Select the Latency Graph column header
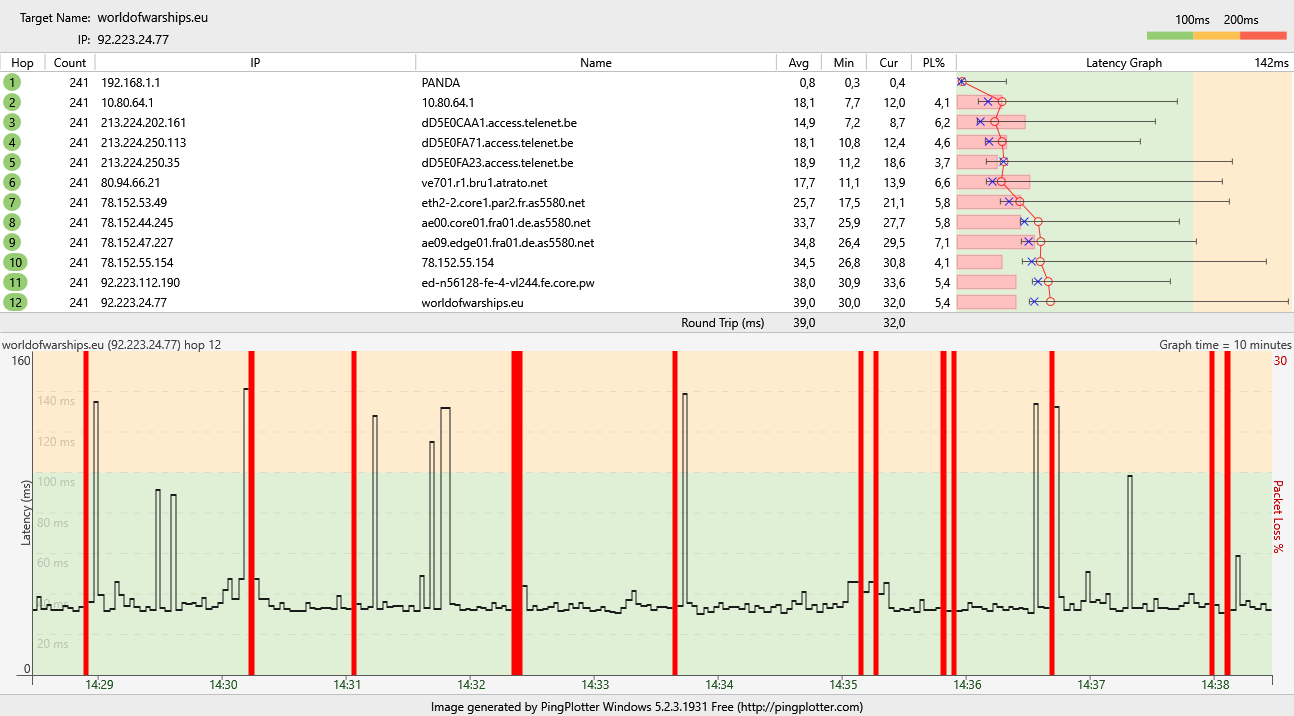Viewport: 1294px width, 716px height. tap(1123, 63)
